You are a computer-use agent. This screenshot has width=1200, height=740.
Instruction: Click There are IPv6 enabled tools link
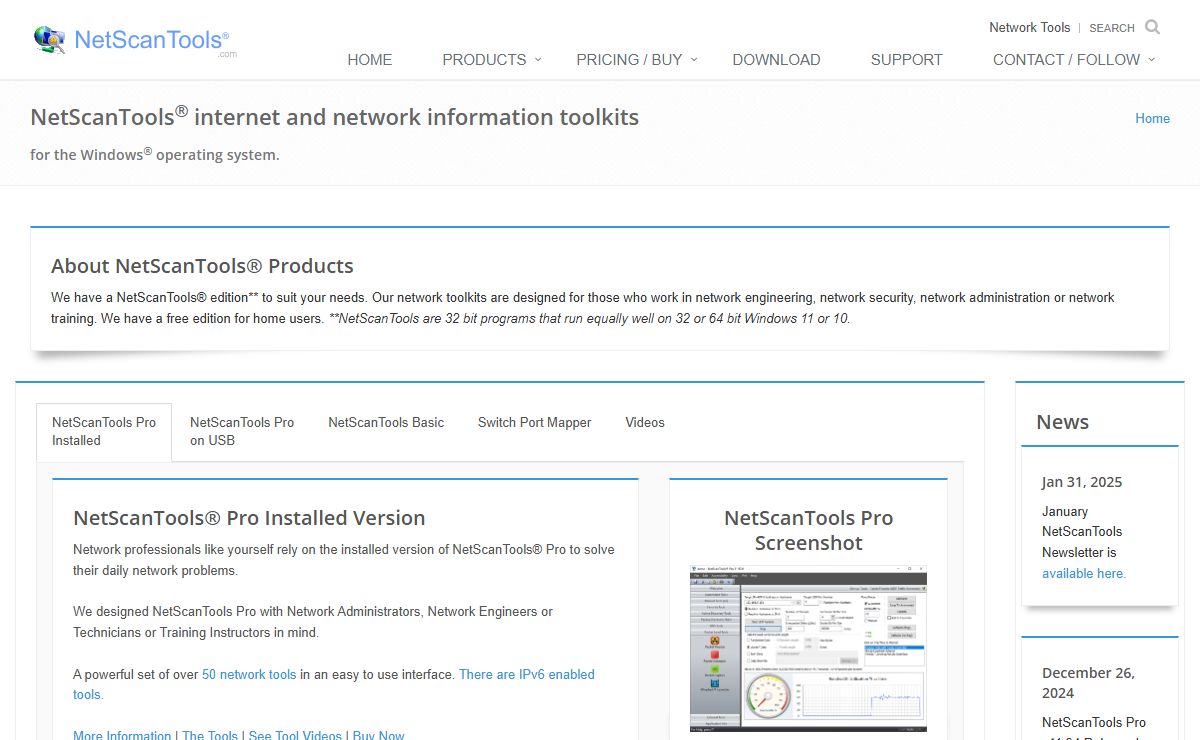click(x=334, y=685)
